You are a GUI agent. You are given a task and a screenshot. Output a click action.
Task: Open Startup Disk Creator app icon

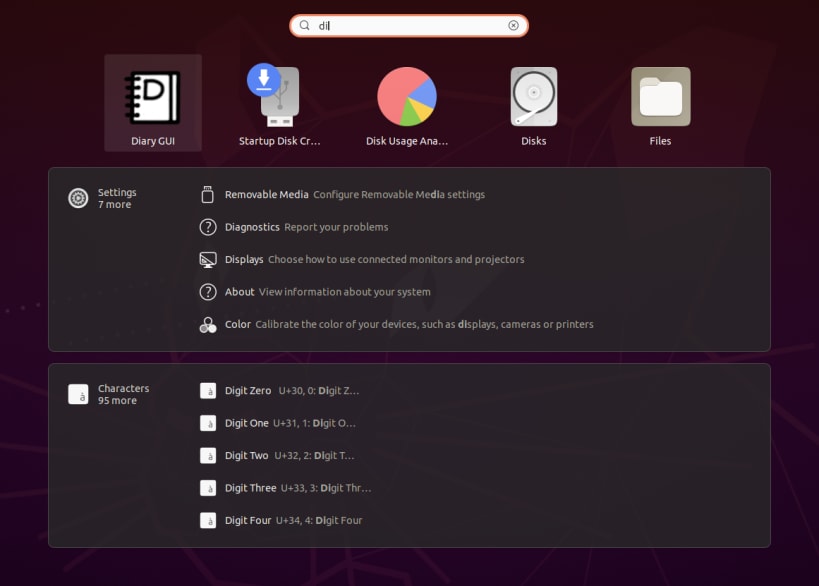(275, 95)
